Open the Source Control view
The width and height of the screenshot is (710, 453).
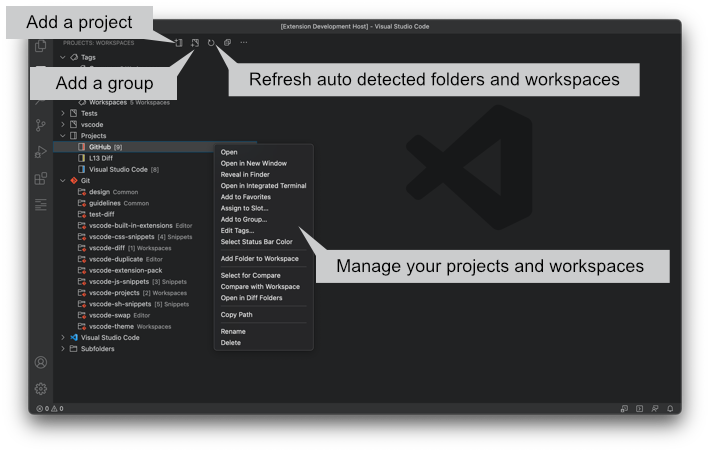[x=41, y=125]
